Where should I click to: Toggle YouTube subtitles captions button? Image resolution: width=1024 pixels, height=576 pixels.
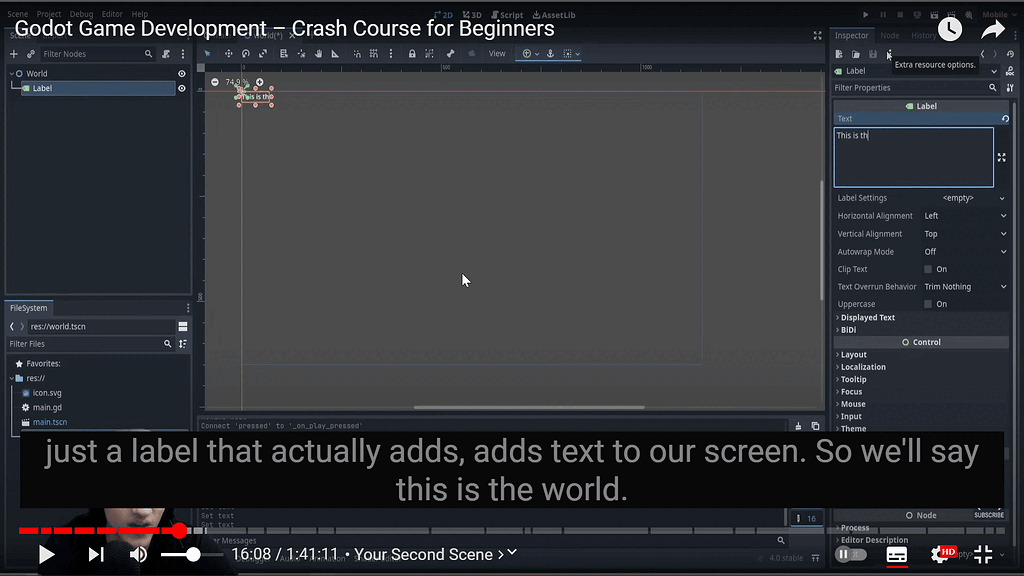(897, 555)
